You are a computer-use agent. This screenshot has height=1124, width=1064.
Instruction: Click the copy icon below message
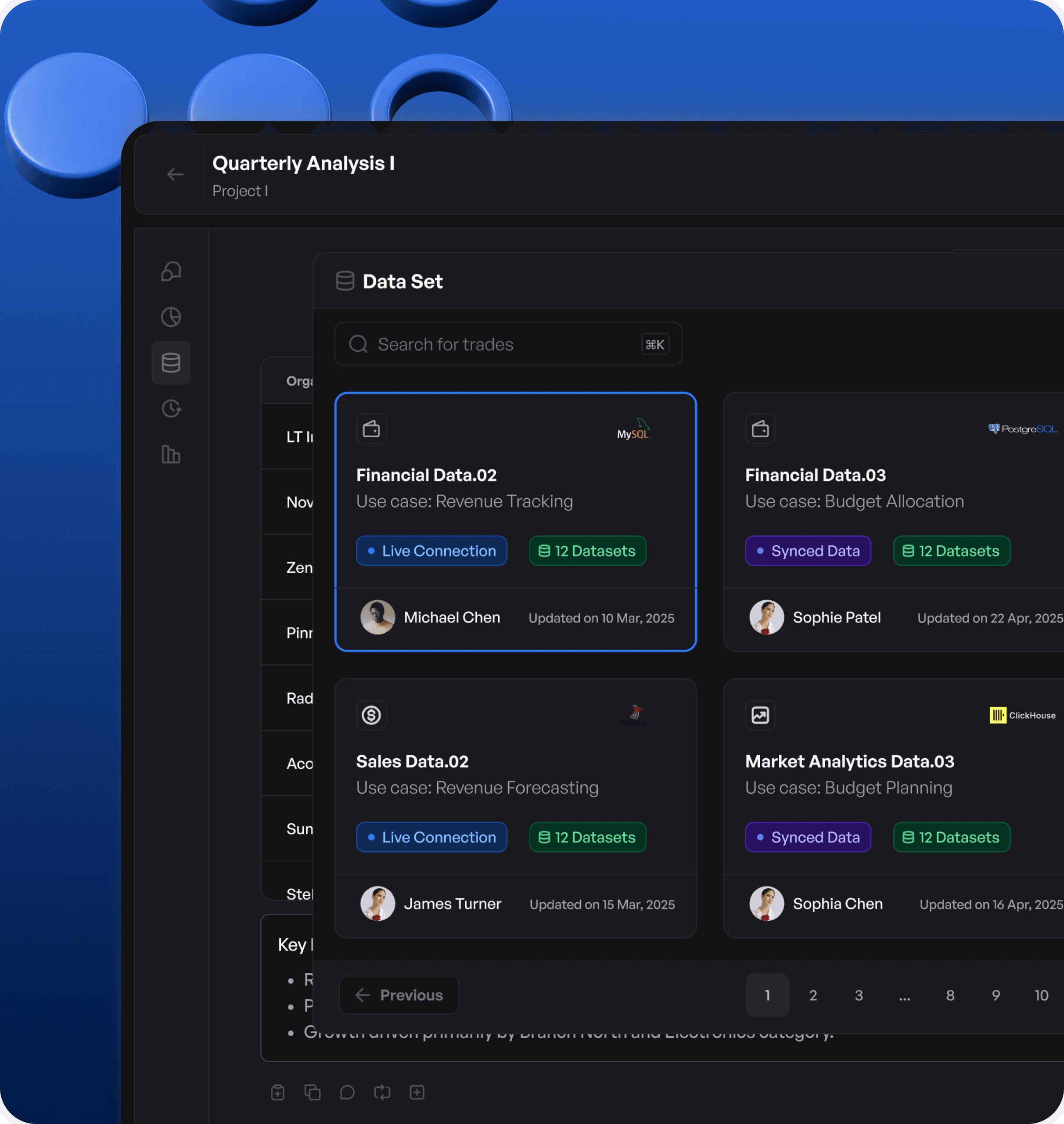tap(313, 1092)
